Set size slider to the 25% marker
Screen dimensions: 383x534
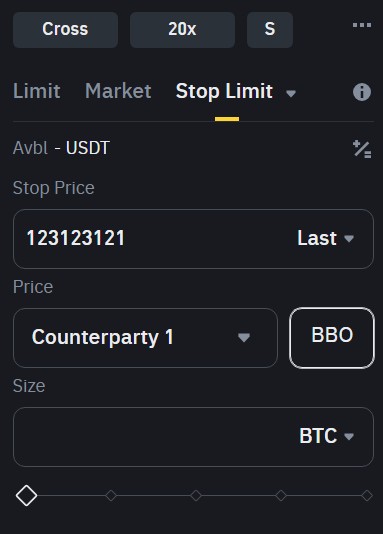pos(111,496)
